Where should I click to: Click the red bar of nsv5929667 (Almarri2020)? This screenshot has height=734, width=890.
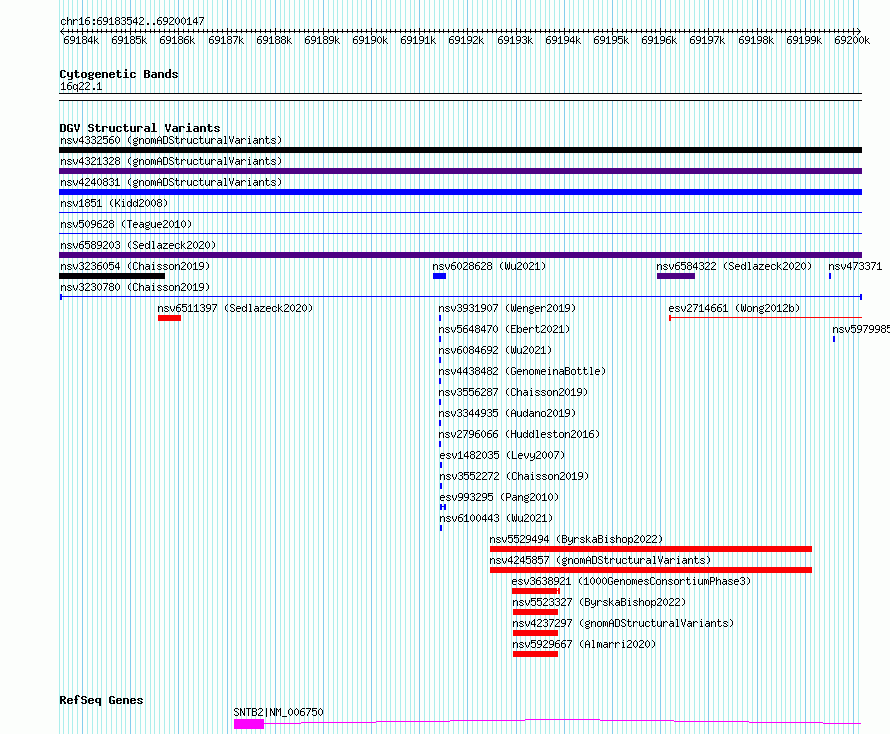535,654
